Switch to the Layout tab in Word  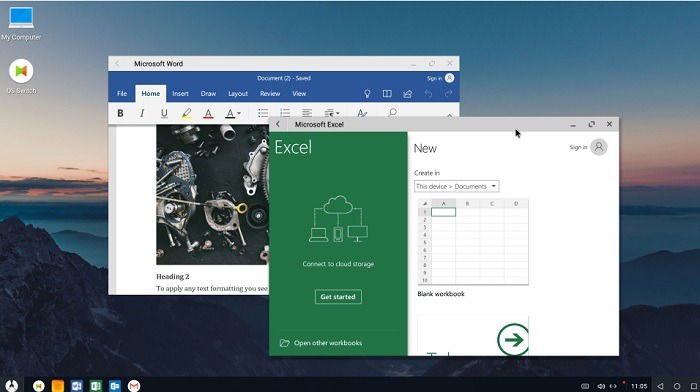pyautogui.click(x=238, y=94)
